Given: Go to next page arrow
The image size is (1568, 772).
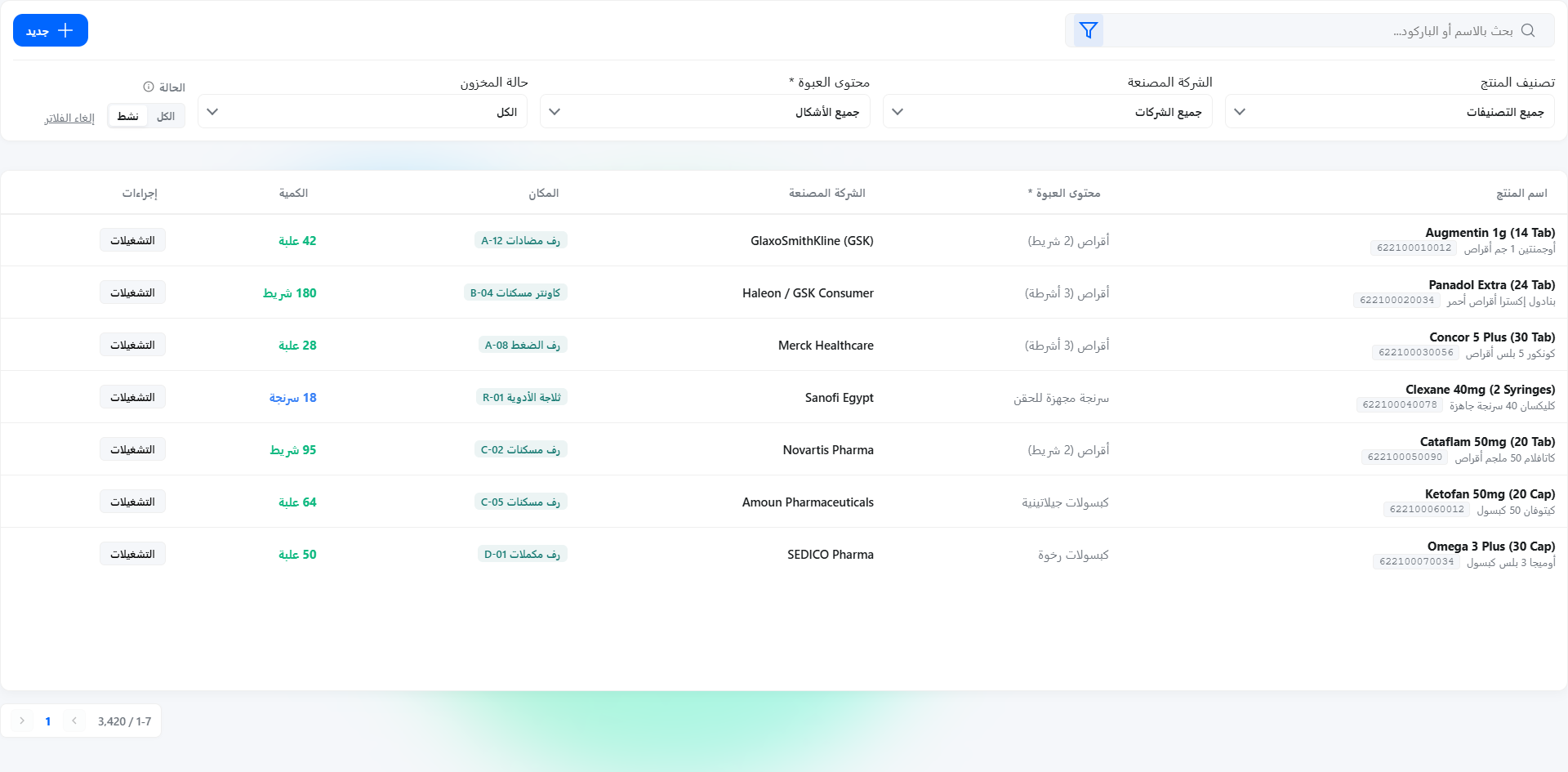Looking at the screenshot, I should point(22,721).
